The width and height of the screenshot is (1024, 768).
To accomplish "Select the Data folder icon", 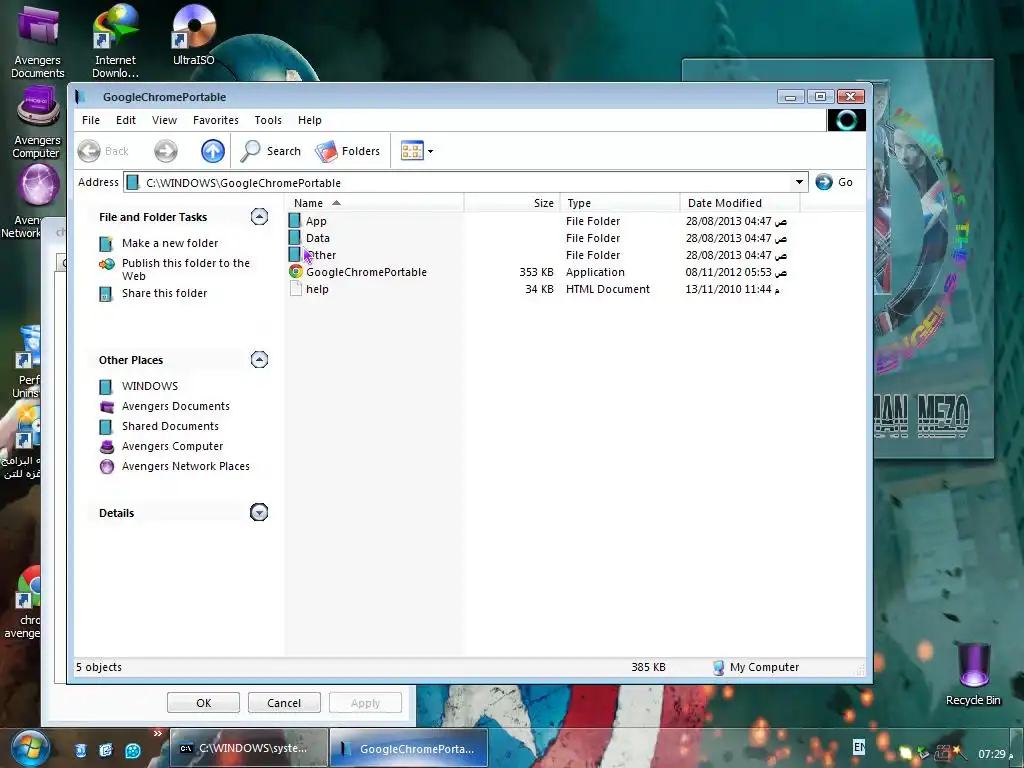I will pyautogui.click(x=295, y=238).
